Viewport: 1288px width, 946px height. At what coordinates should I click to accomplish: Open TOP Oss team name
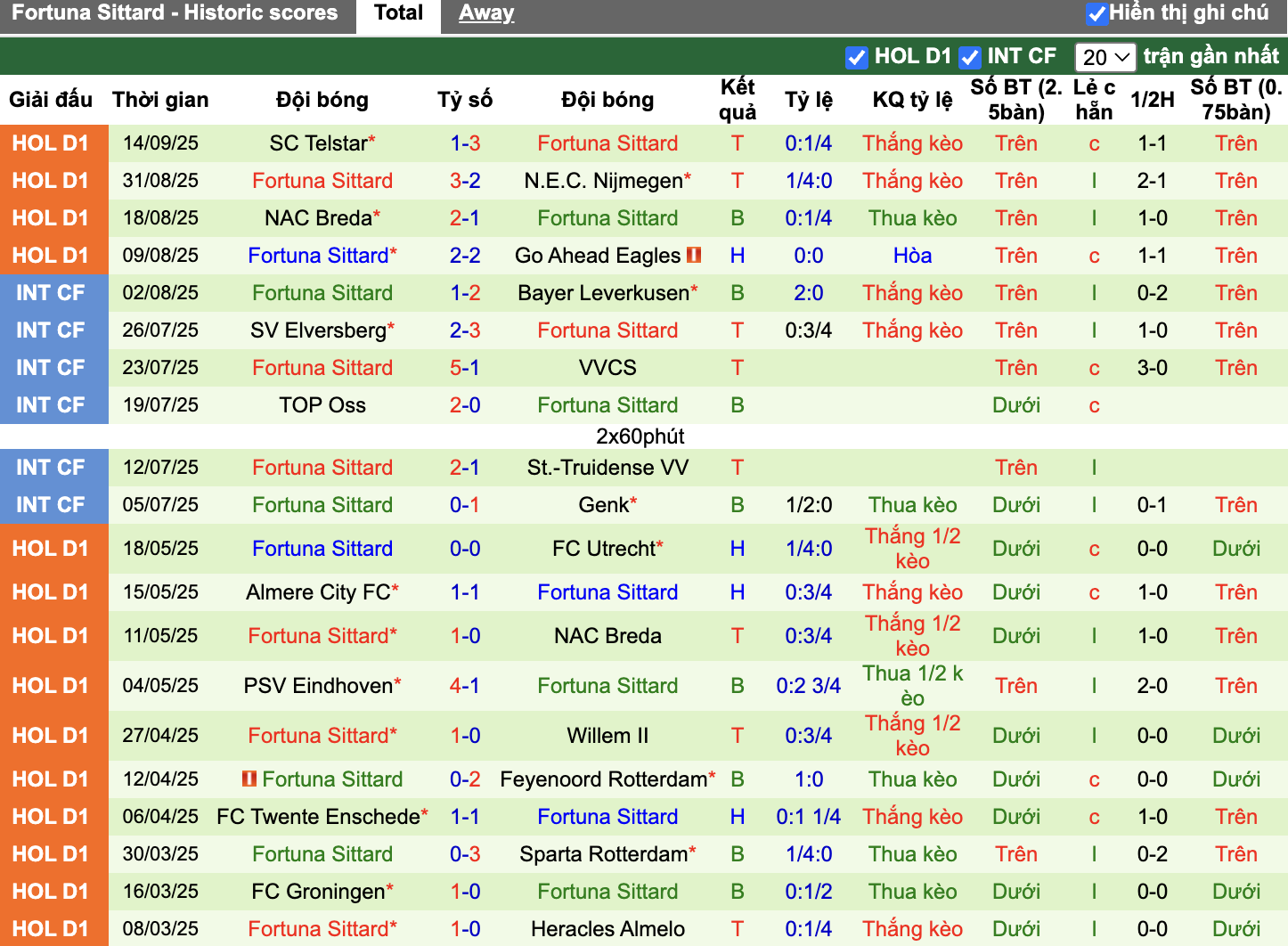[322, 405]
